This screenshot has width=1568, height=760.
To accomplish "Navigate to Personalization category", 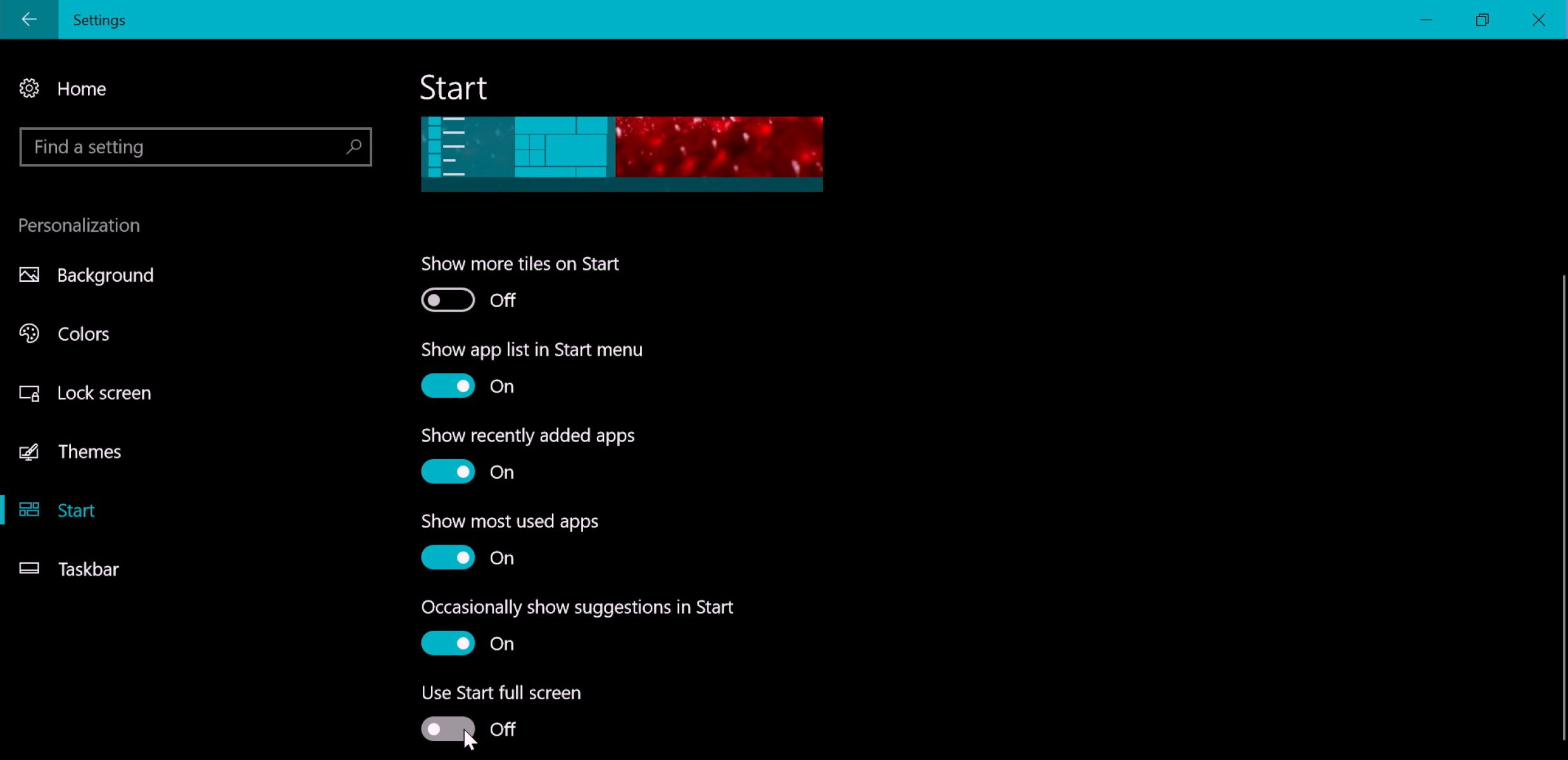I will [78, 224].
